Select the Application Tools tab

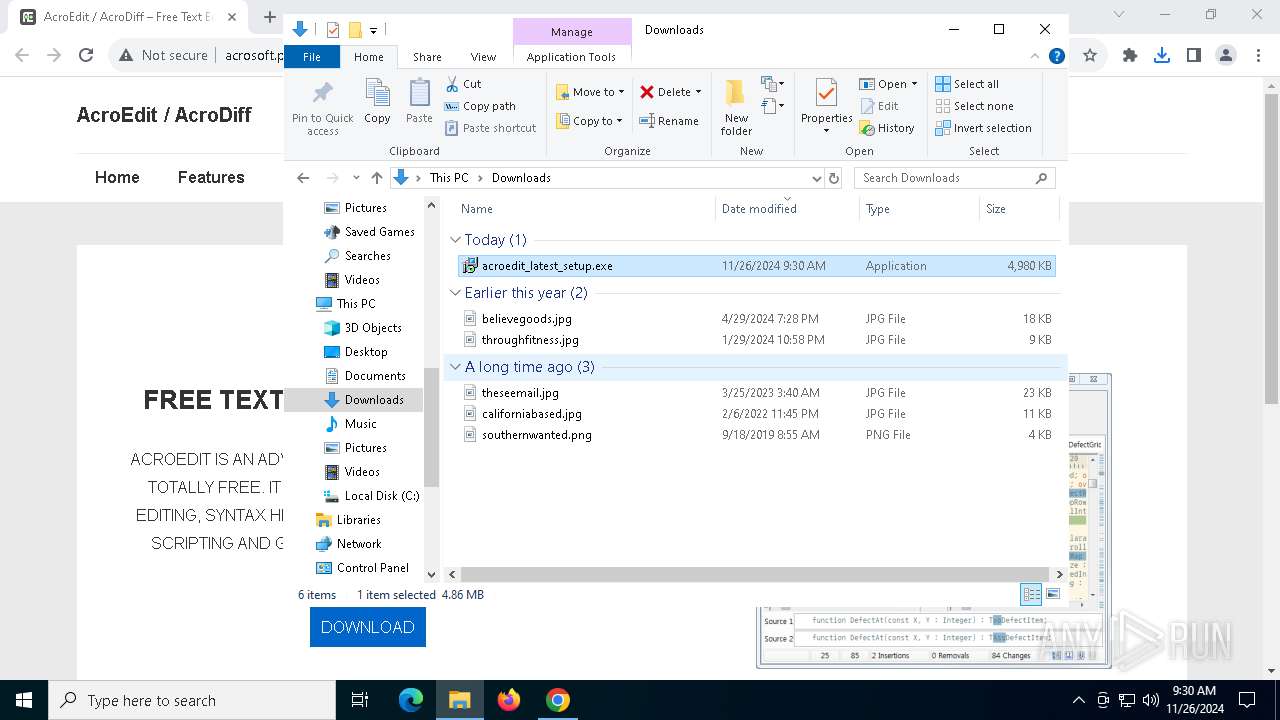[x=571, y=57]
